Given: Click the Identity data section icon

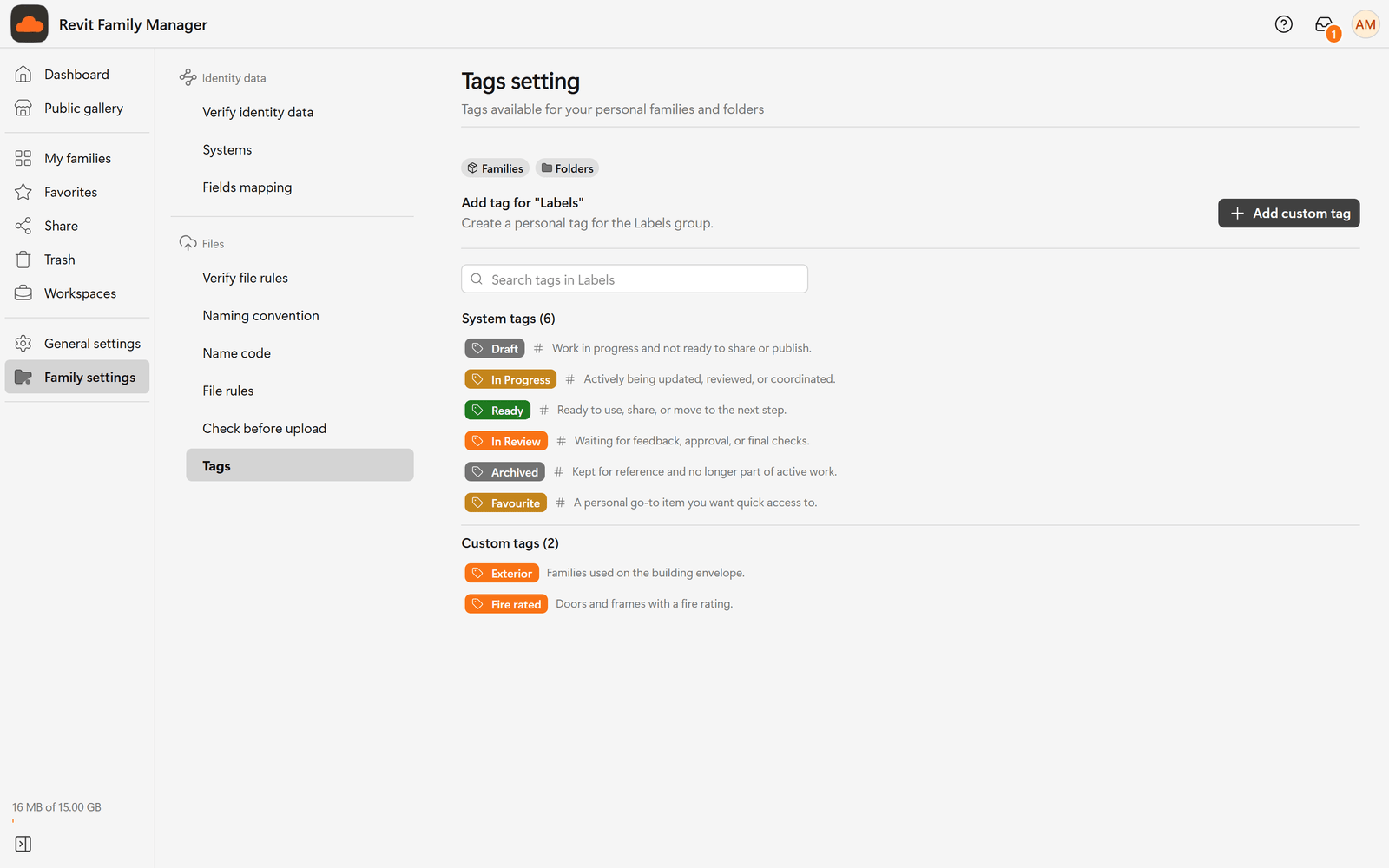Looking at the screenshot, I should coord(188,77).
